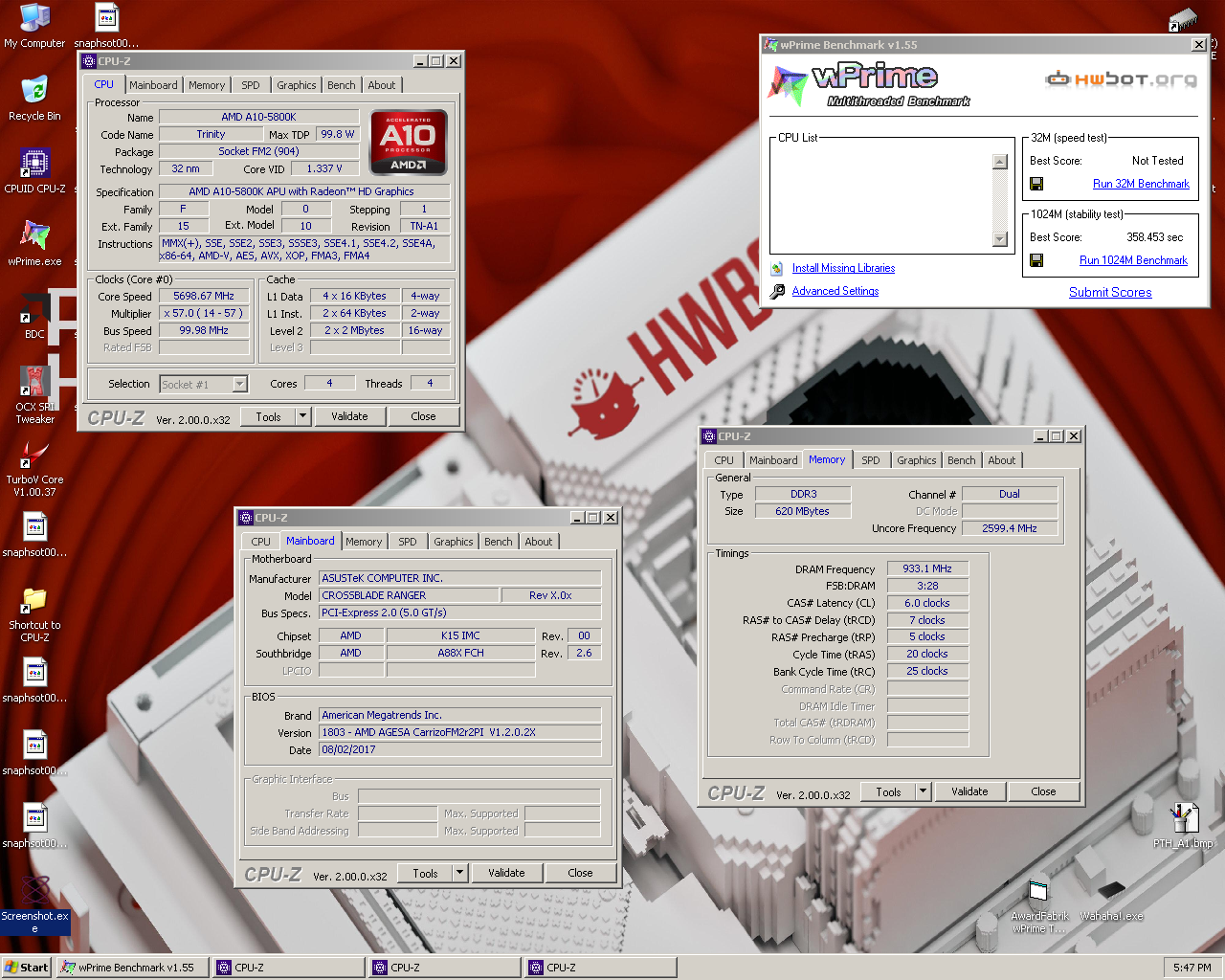This screenshot has height=980, width=1225.
Task: Click Tools button in Mainboard CPU-Z window
Action: click(425, 873)
